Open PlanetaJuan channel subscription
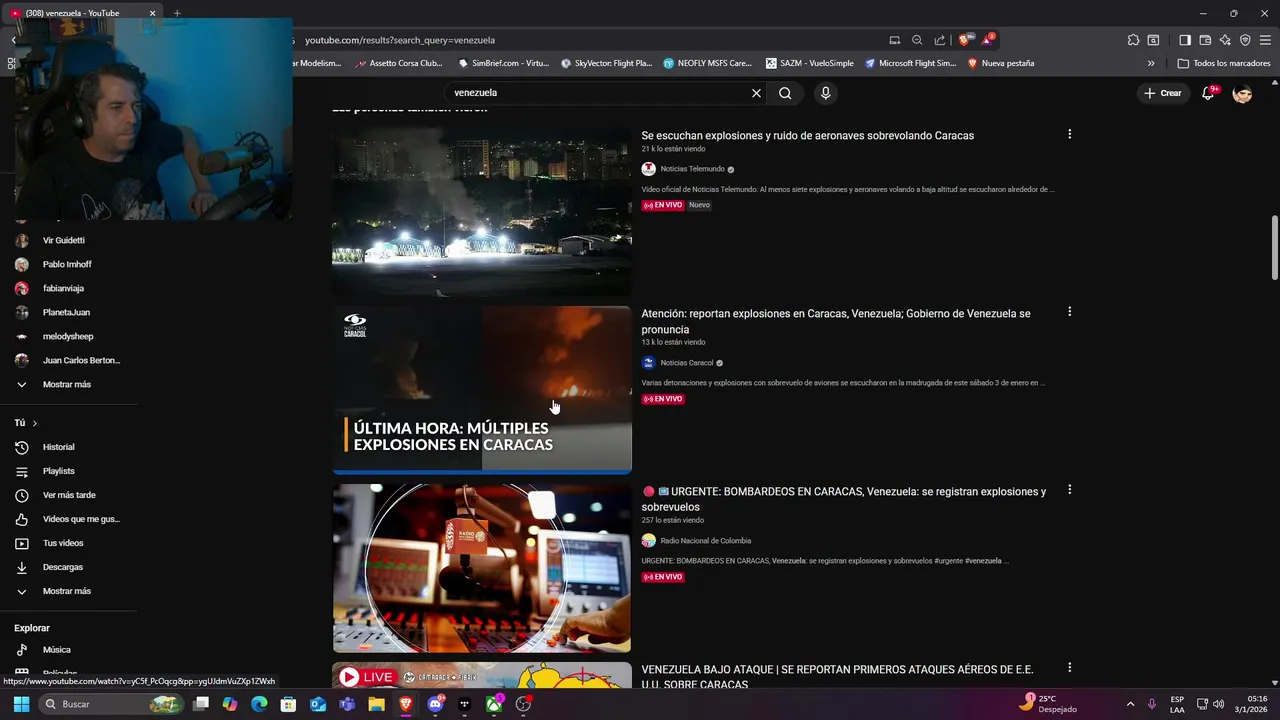The width and height of the screenshot is (1280, 720). (68, 312)
